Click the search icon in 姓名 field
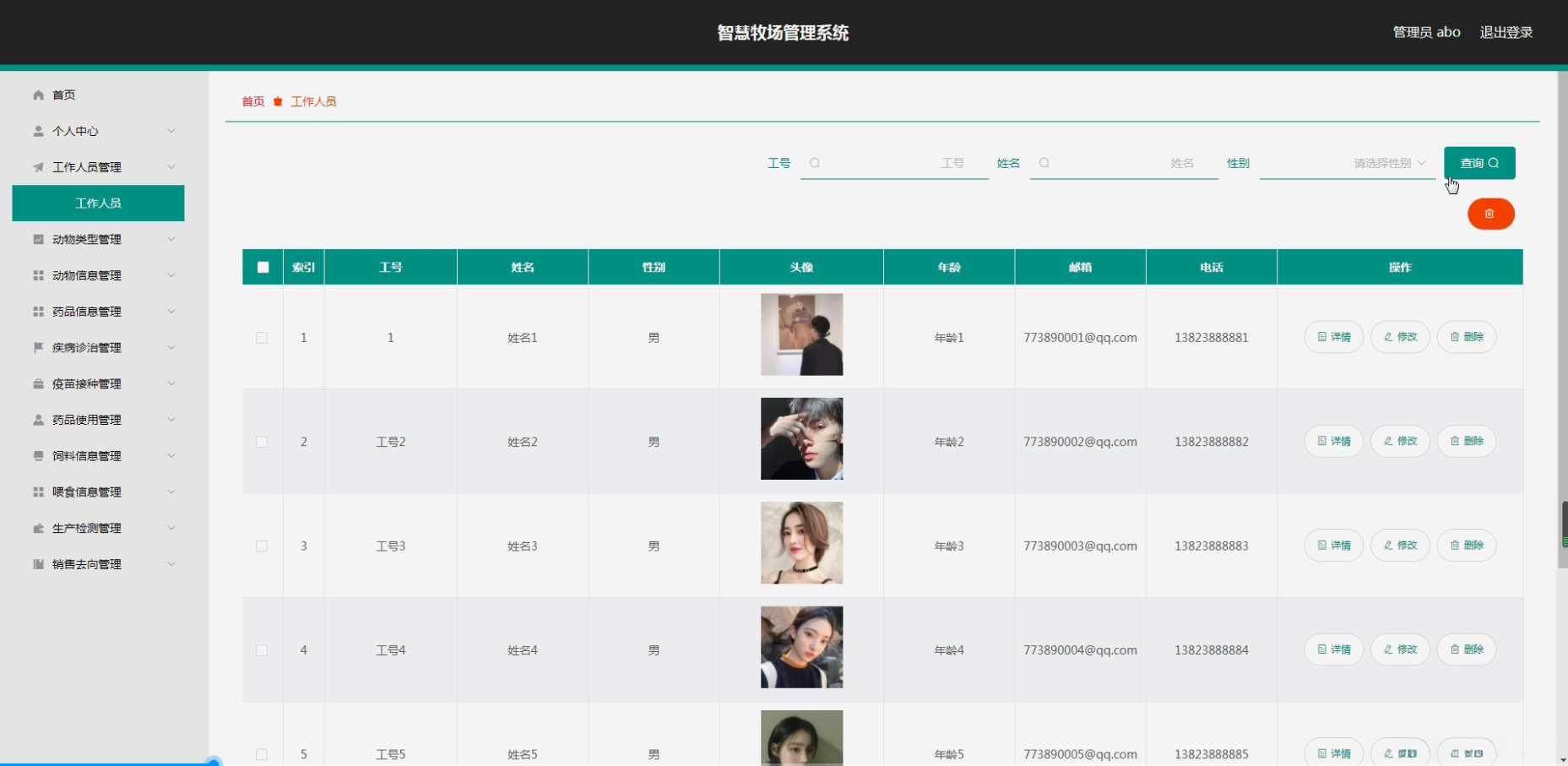Screen dimensions: 1568x766 [x=1044, y=163]
